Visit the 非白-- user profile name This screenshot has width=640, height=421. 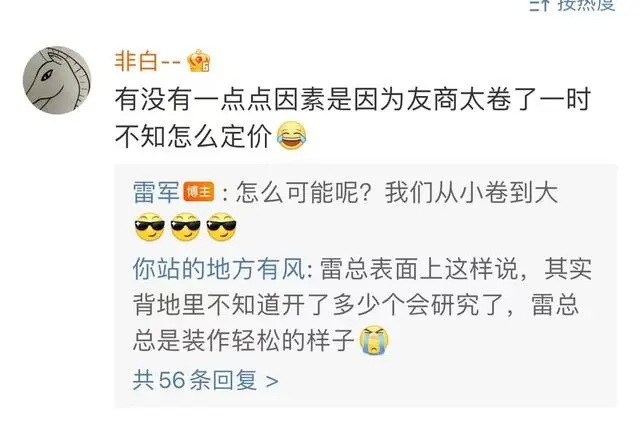tap(147, 62)
